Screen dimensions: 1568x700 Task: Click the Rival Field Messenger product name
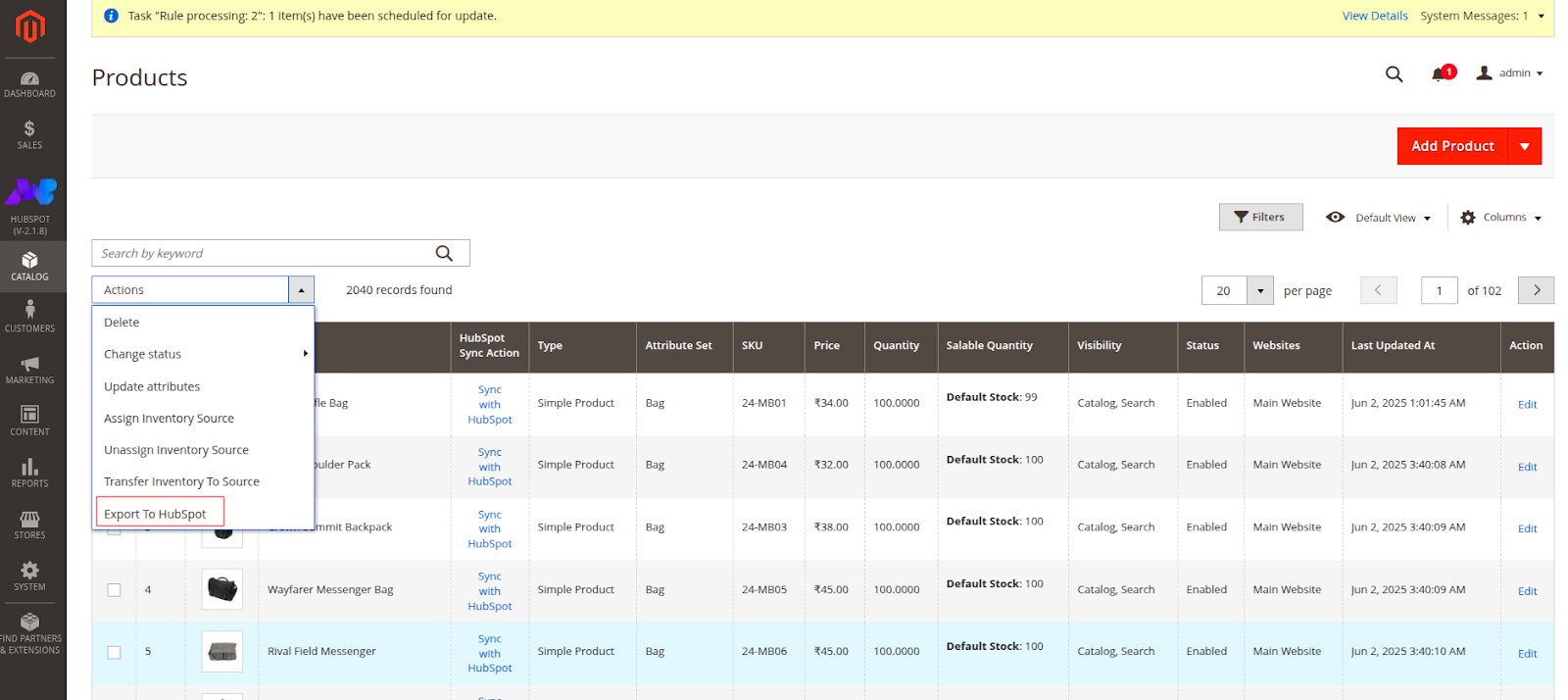coord(321,652)
